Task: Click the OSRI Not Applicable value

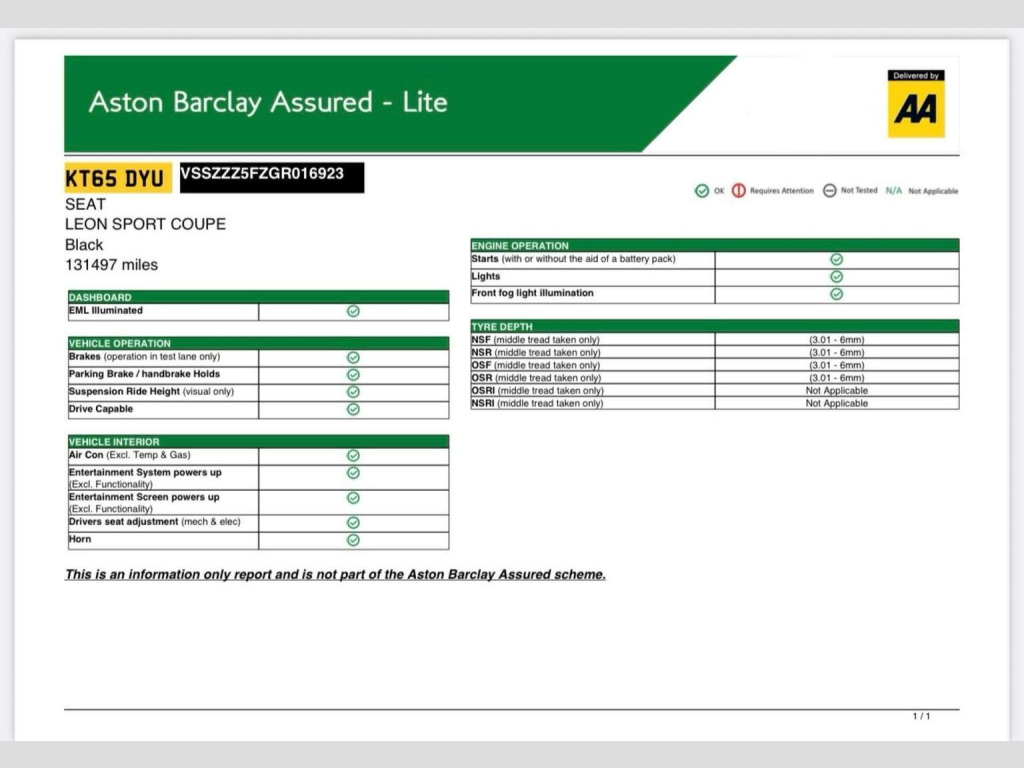Action: coord(836,391)
